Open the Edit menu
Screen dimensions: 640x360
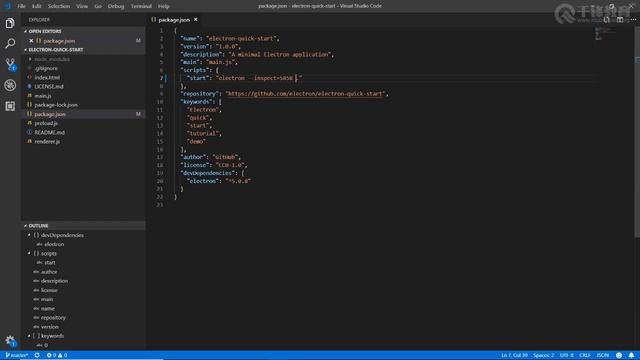(37, 6)
